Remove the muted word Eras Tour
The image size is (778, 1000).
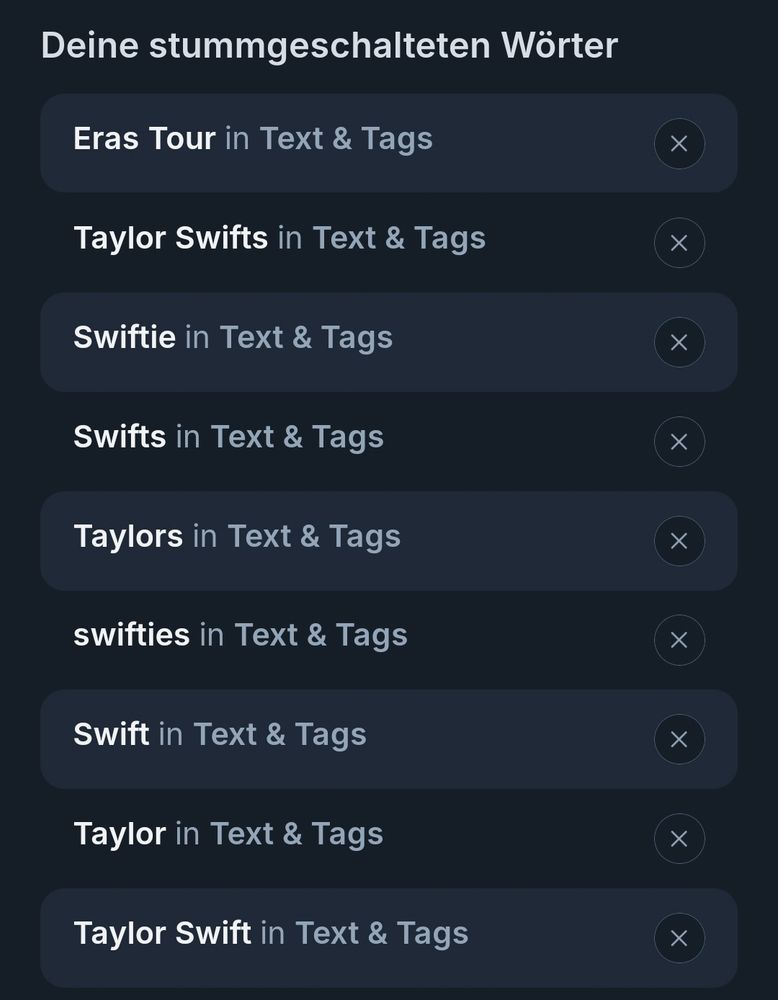tap(679, 143)
